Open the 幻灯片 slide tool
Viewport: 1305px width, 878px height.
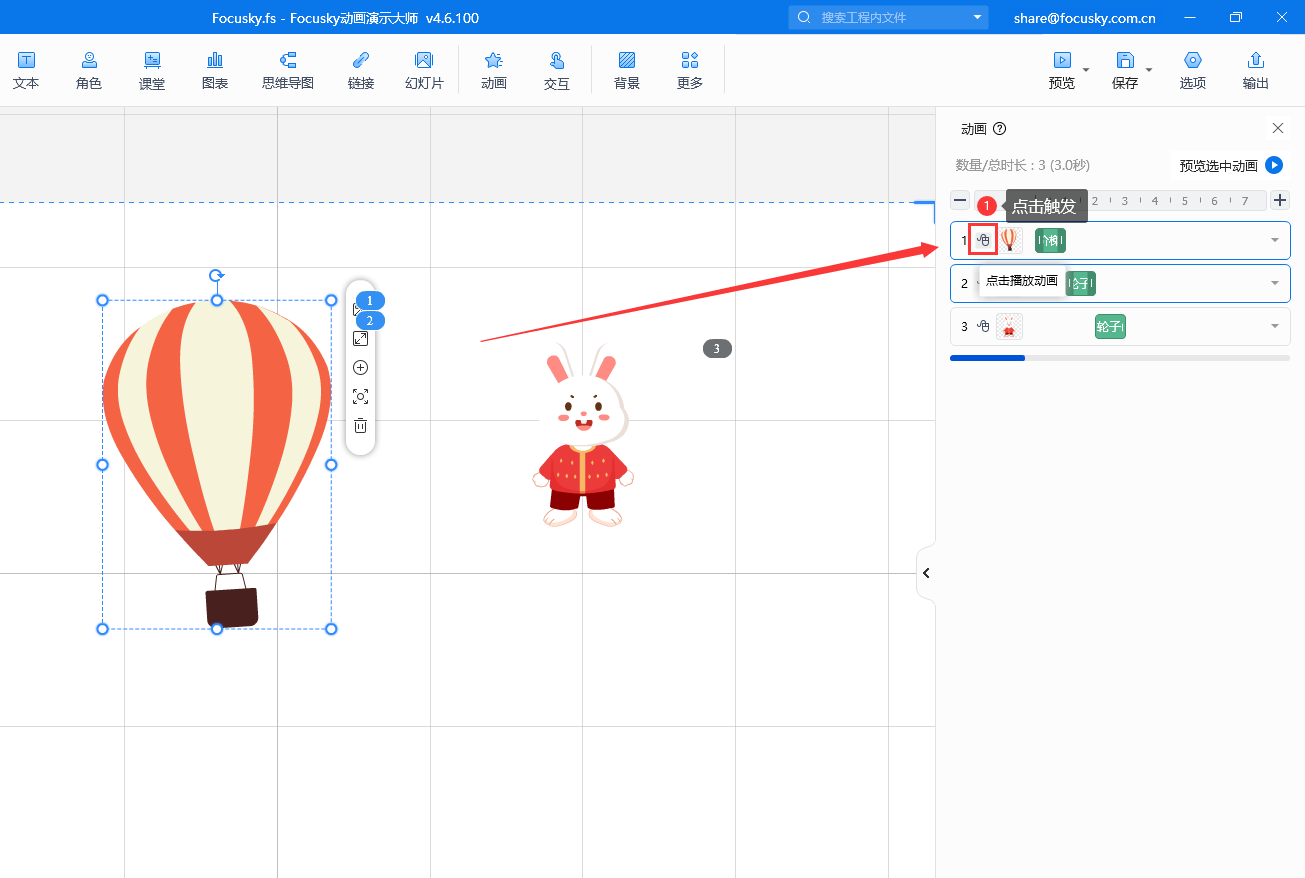[424, 70]
